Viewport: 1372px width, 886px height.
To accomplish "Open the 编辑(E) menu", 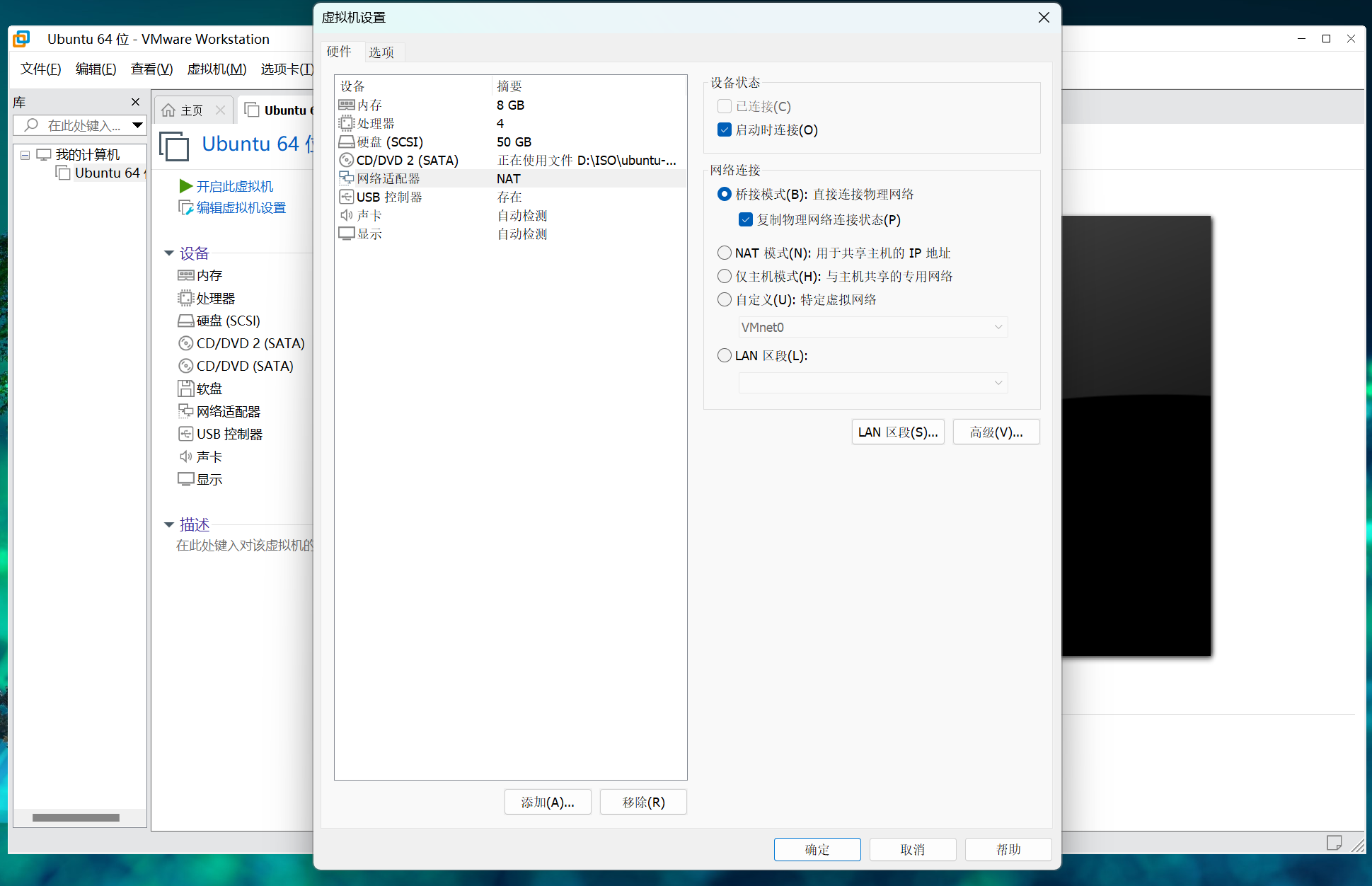I will point(96,69).
